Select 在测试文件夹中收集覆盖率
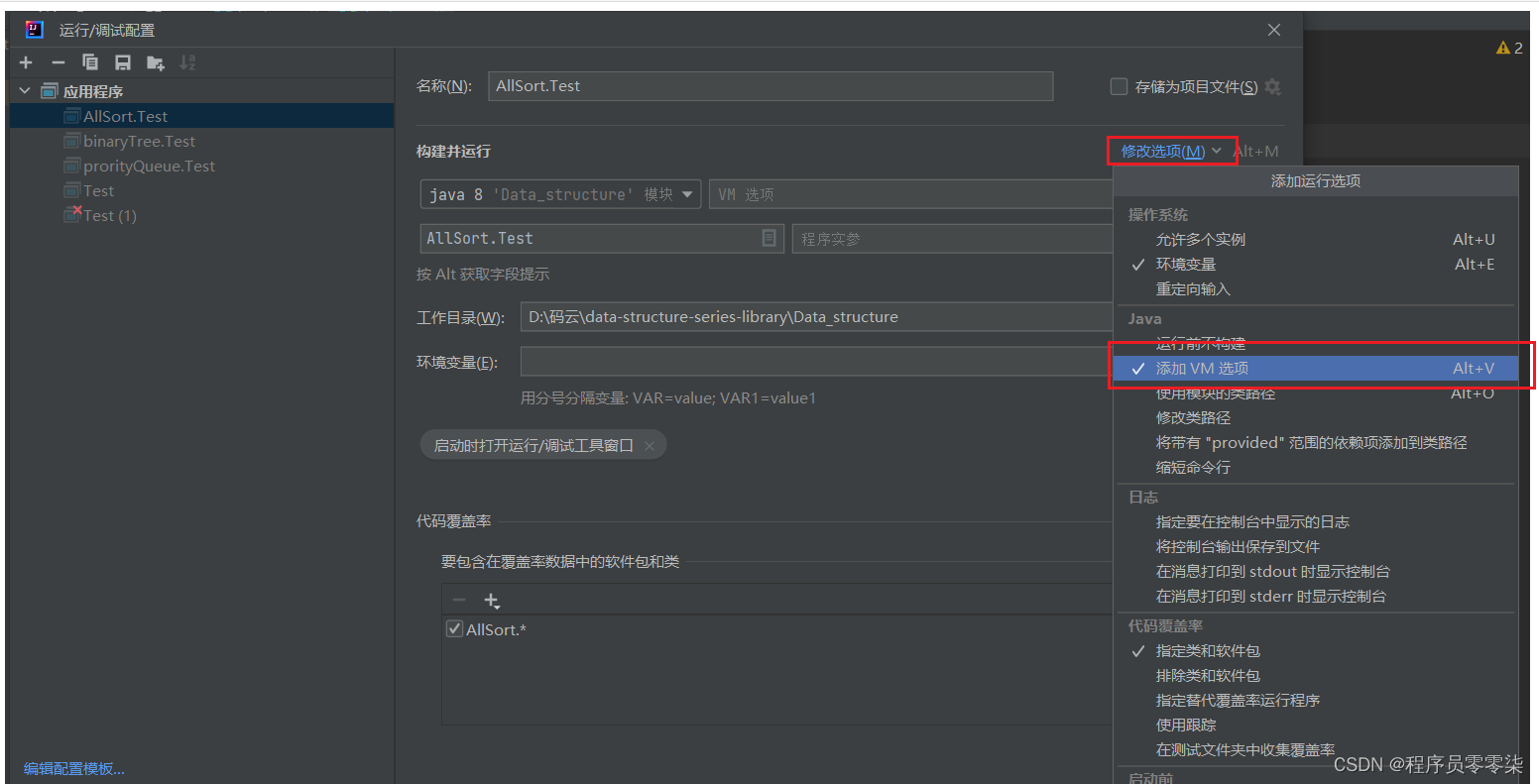1539x784 pixels. click(x=1316, y=750)
